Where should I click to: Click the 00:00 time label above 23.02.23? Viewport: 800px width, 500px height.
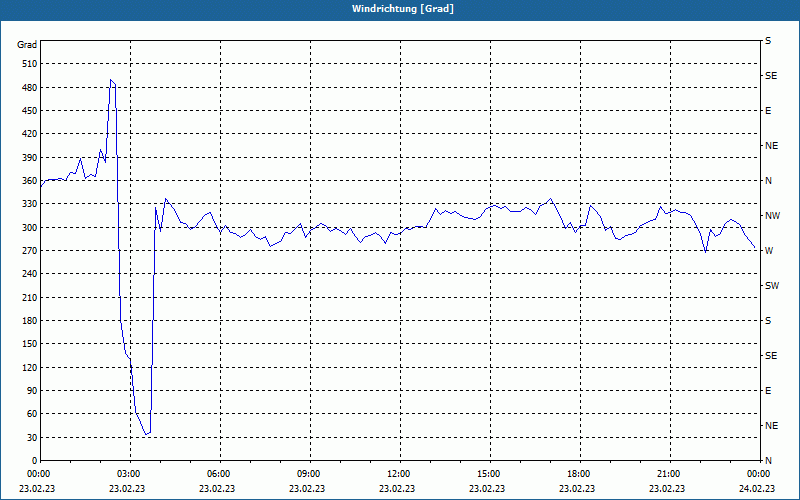pos(37,474)
